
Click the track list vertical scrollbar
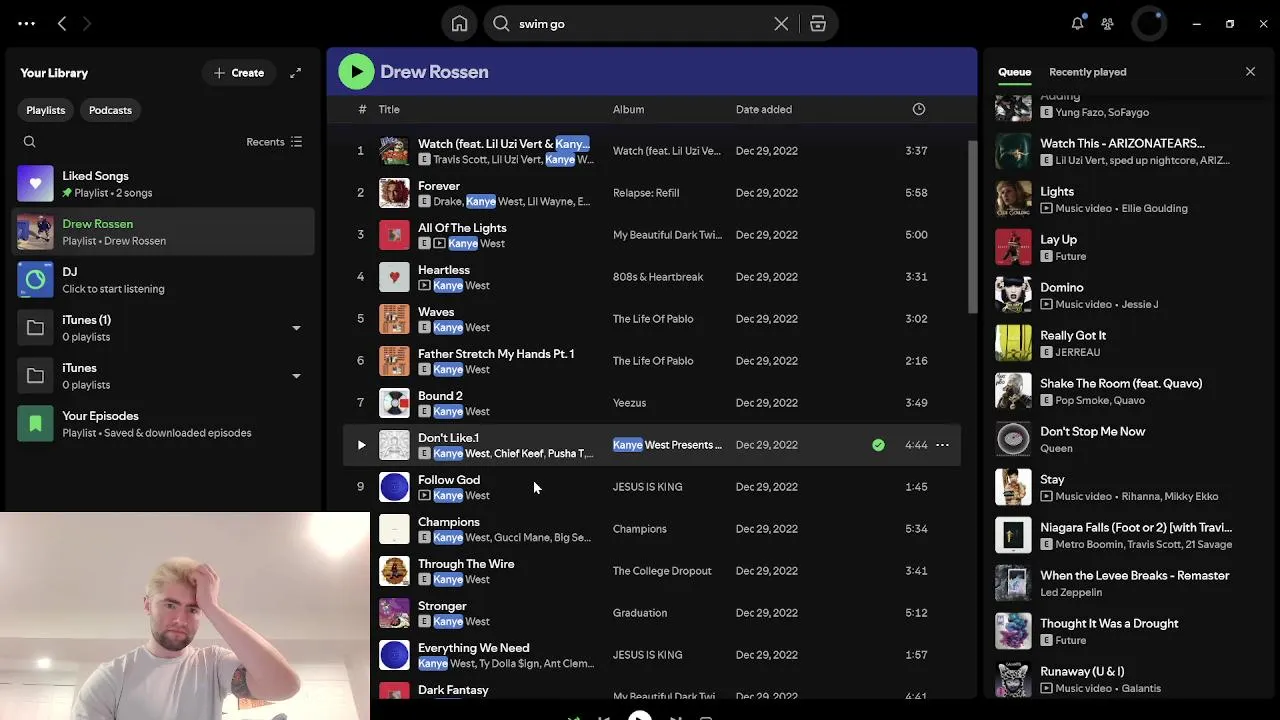(973, 226)
